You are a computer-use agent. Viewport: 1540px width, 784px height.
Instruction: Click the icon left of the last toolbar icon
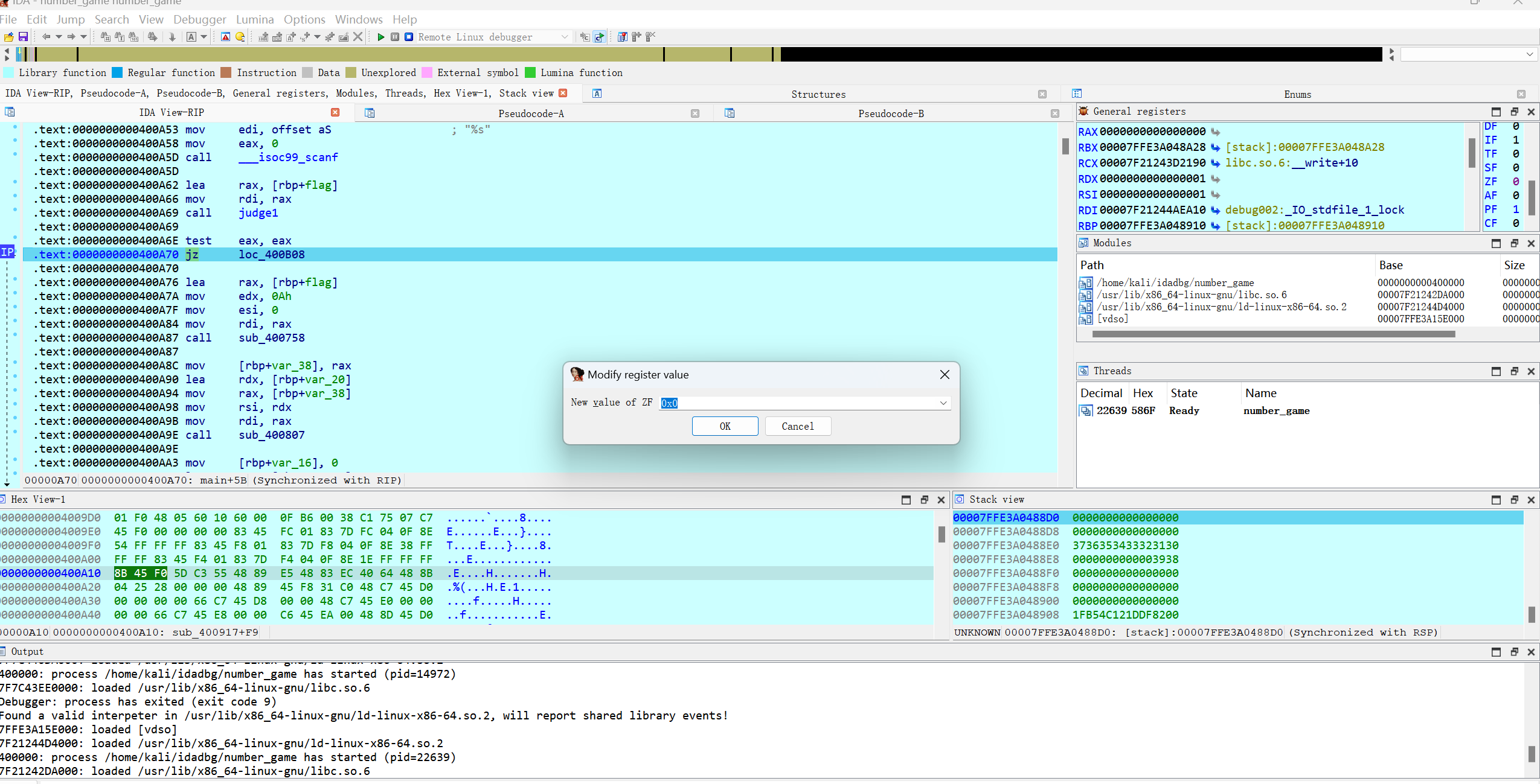(636, 37)
